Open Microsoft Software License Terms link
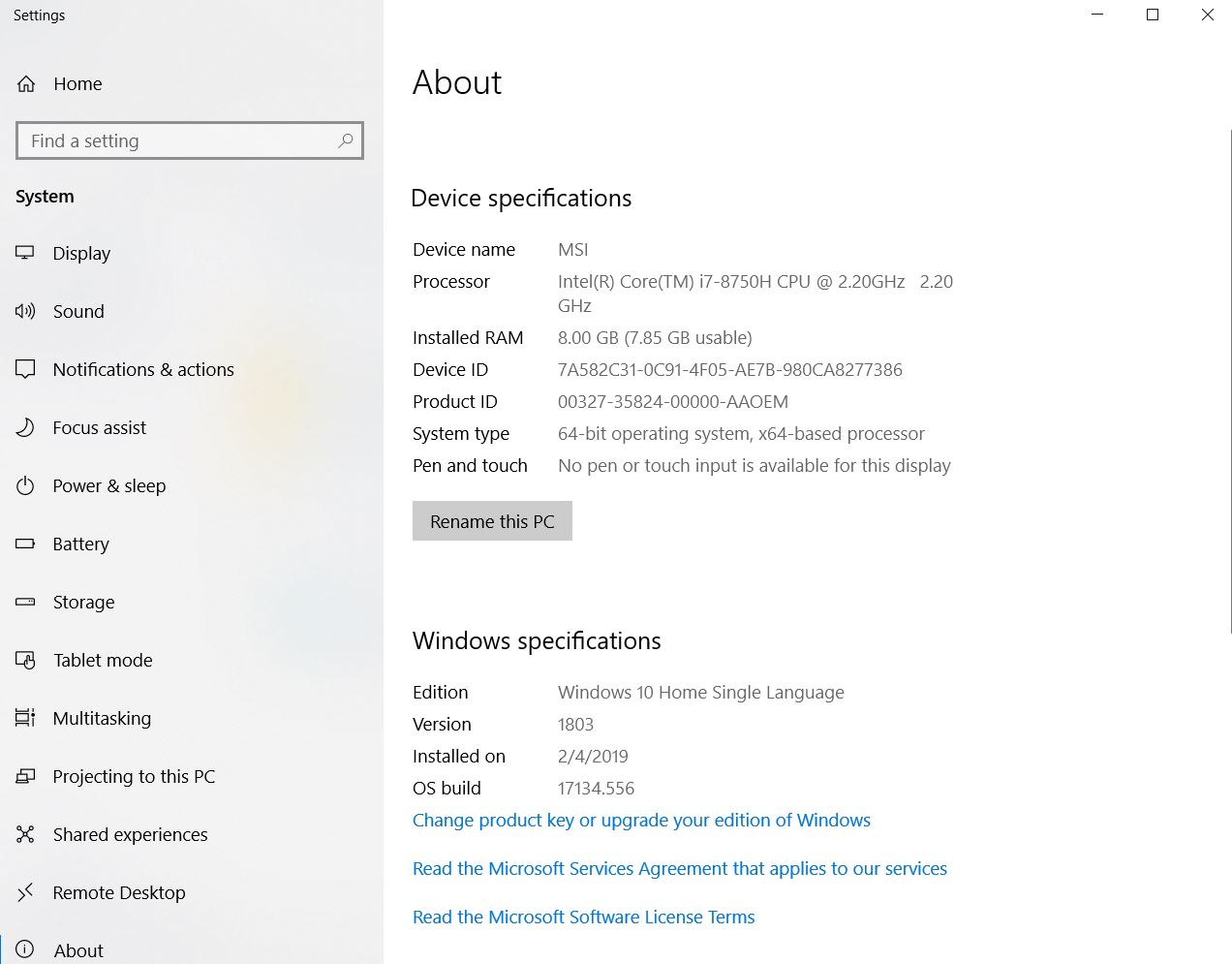 tap(583, 917)
